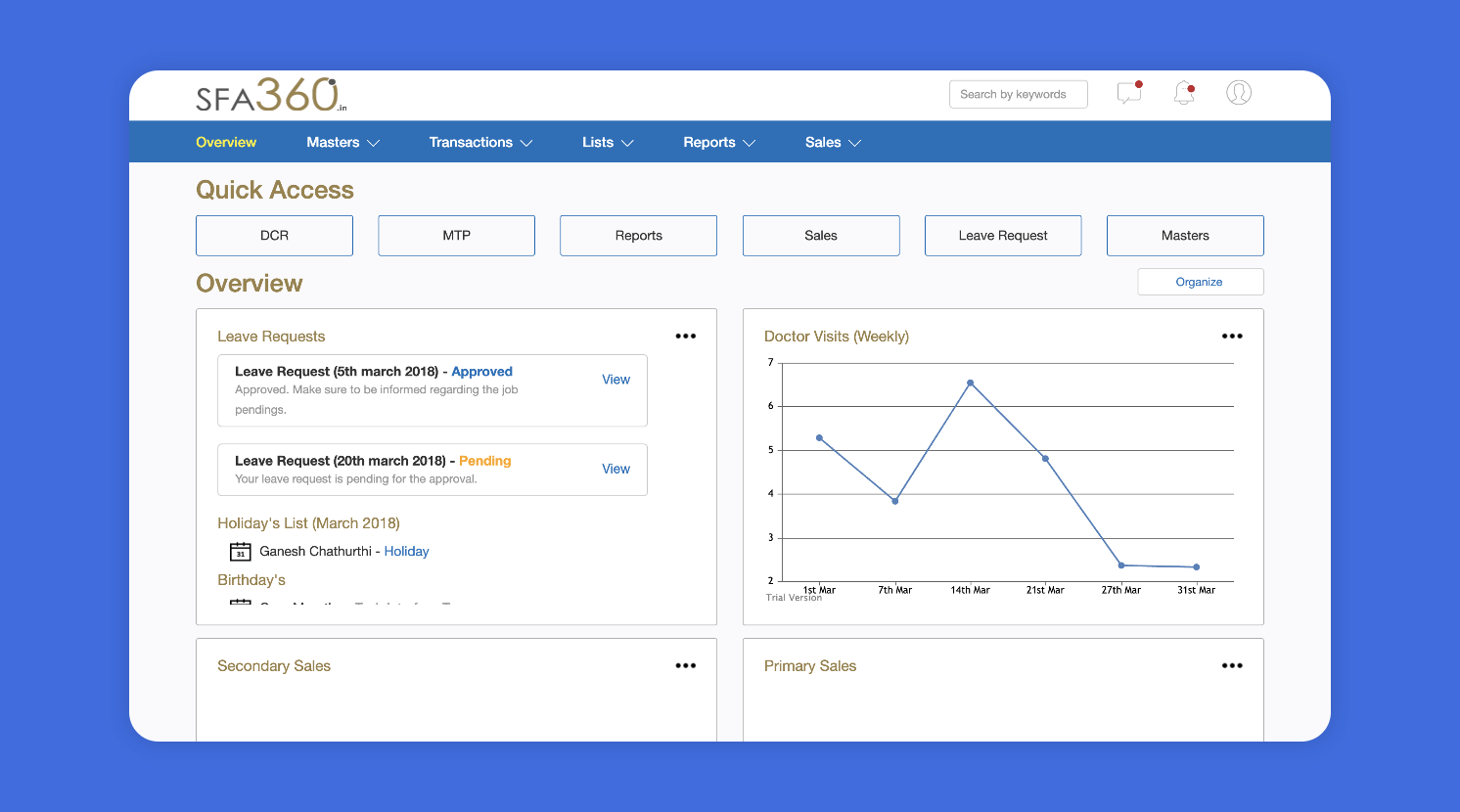The image size is (1460, 812).
Task: Open the notifications bell icon
Action: tap(1184, 93)
